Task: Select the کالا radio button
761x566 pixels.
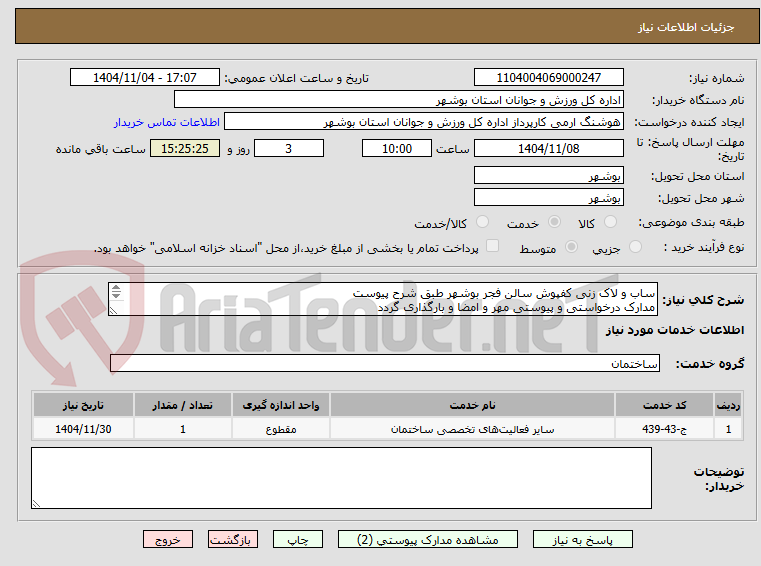Action: (x=610, y=222)
